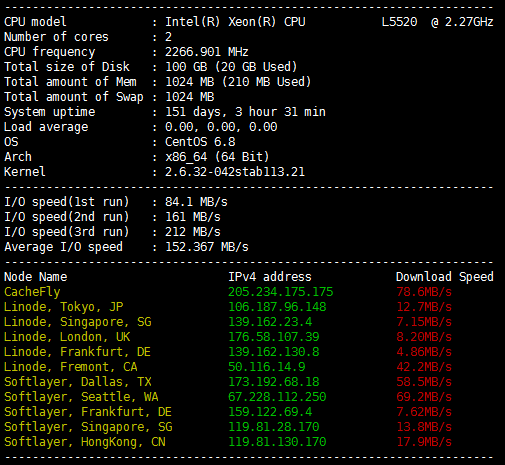Click the CPU model text line
The image size is (505, 465).
248,22
